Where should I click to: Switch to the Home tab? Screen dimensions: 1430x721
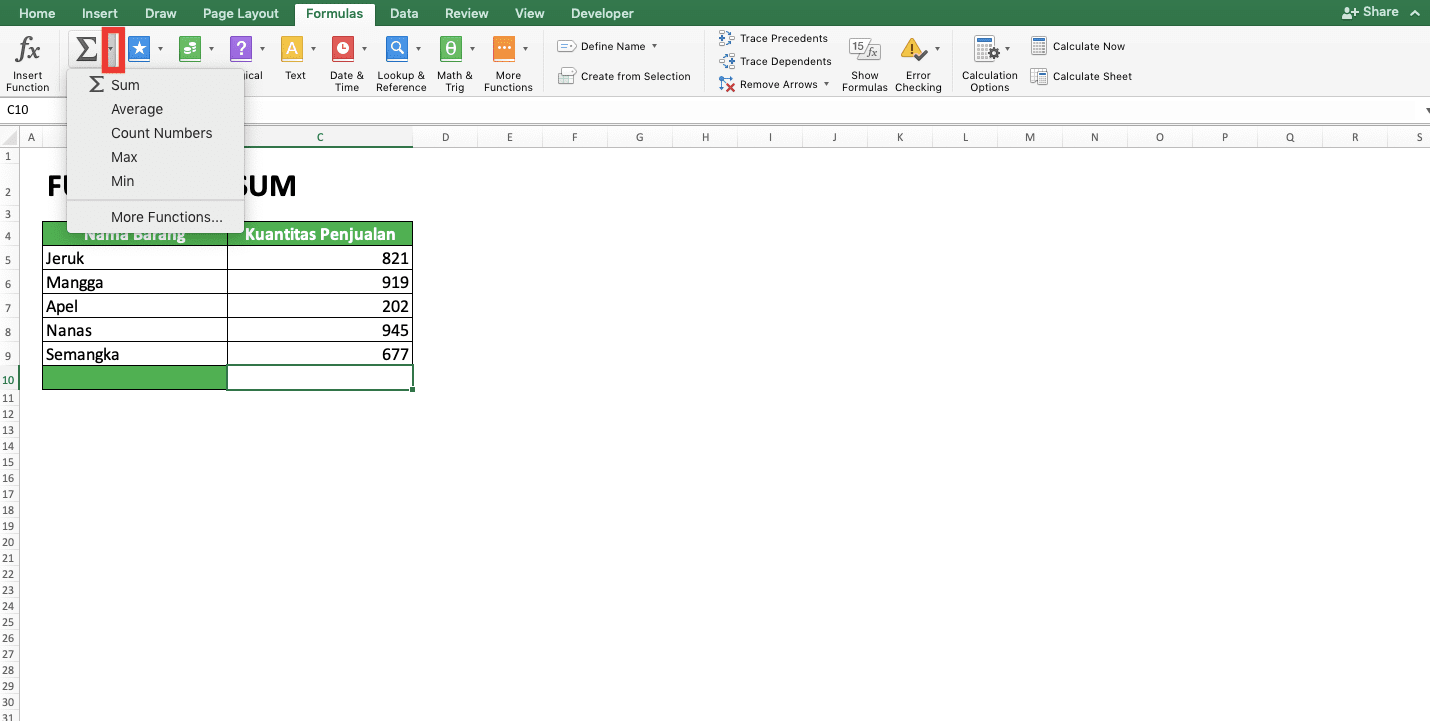(x=37, y=13)
